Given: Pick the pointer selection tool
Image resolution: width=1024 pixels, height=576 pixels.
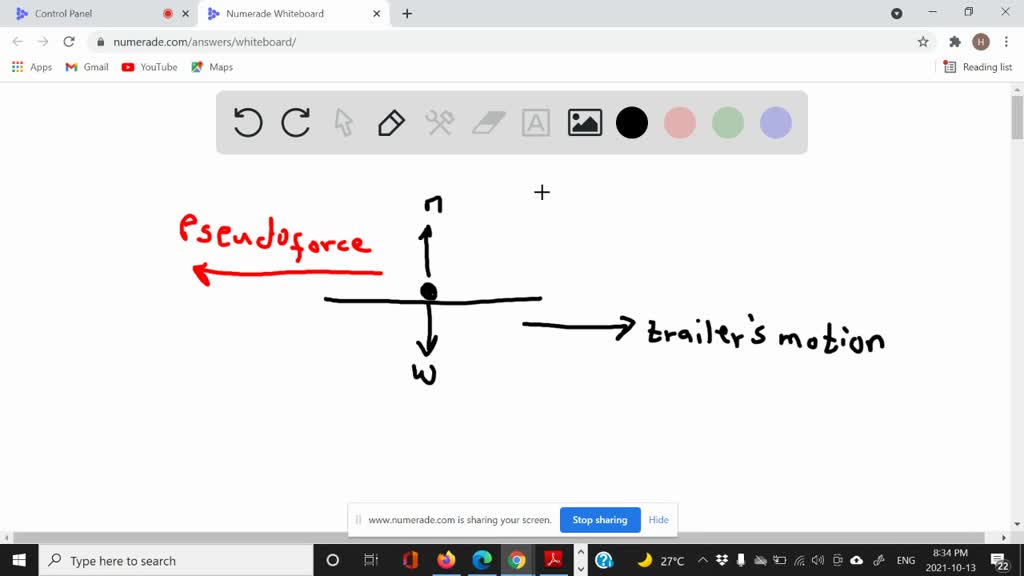Looking at the screenshot, I should (x=344, y=123).
